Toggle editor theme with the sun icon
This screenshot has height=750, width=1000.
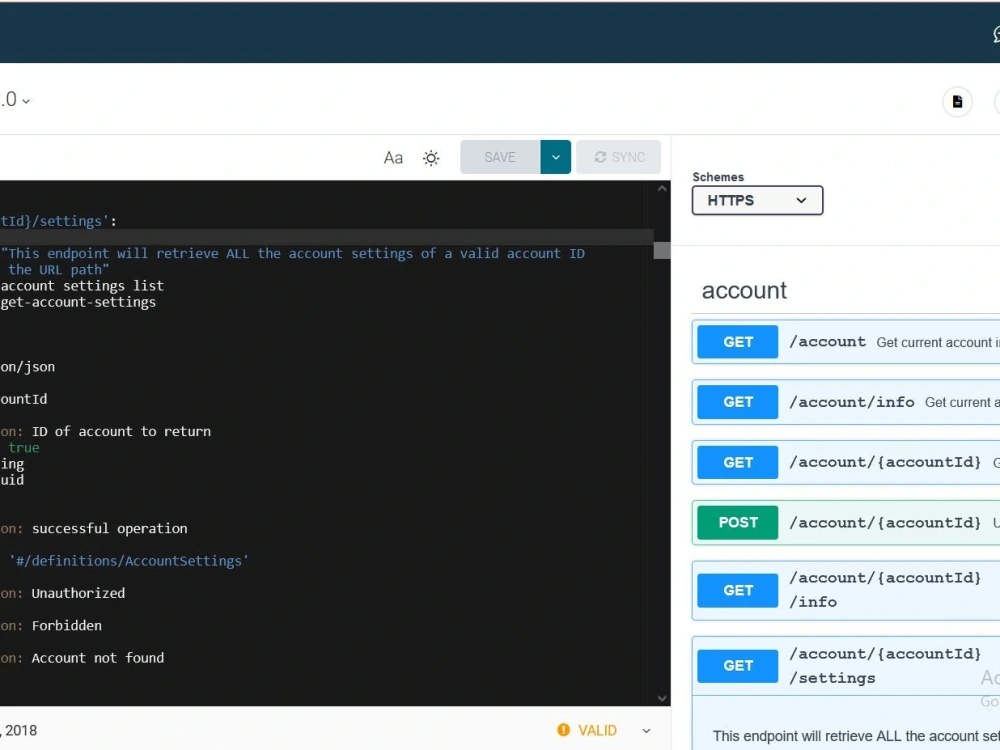430,157
